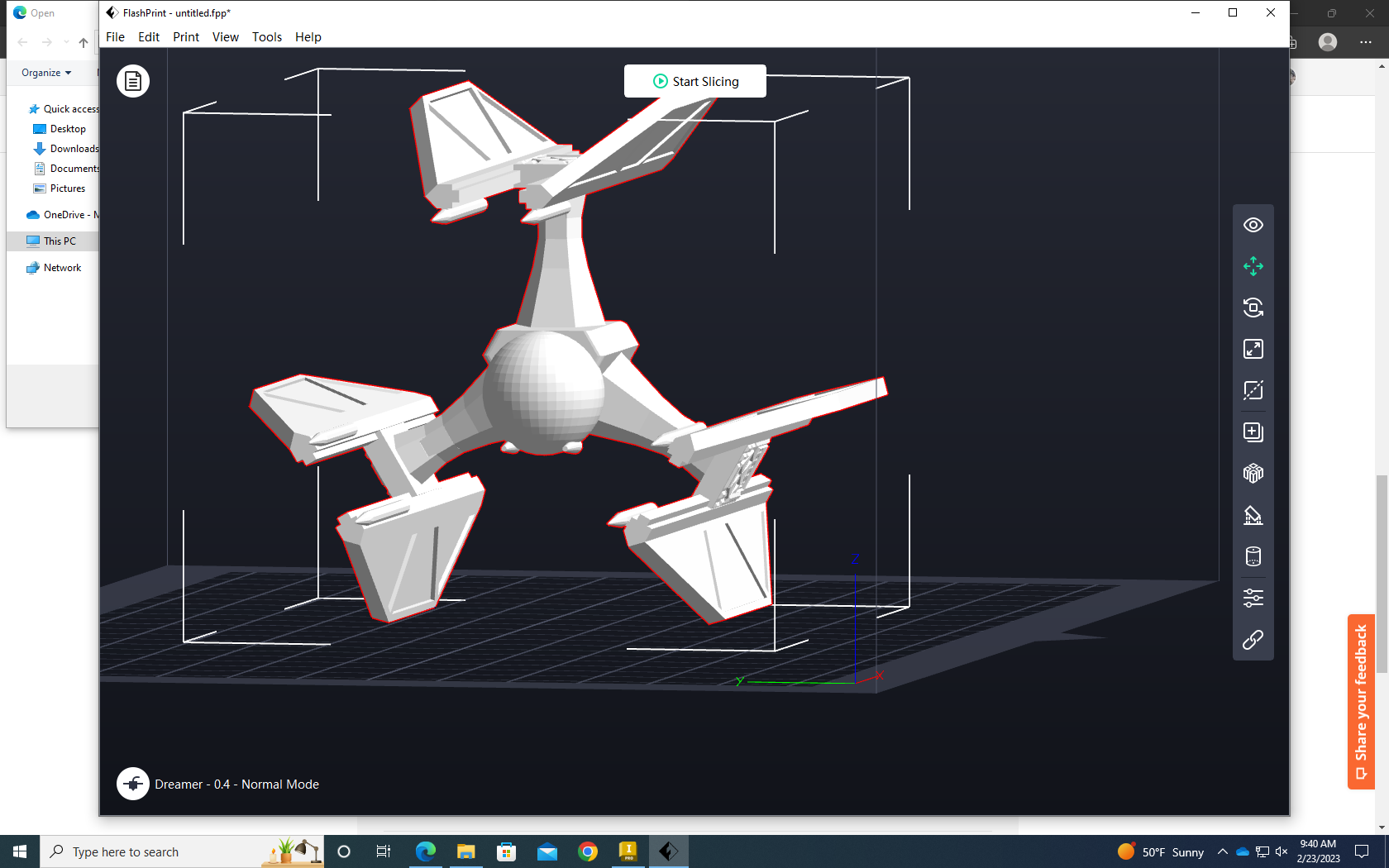Open the Supports tool icon
The width and height of the screenshot is (1389, 868).
[x=1253, y=515]
